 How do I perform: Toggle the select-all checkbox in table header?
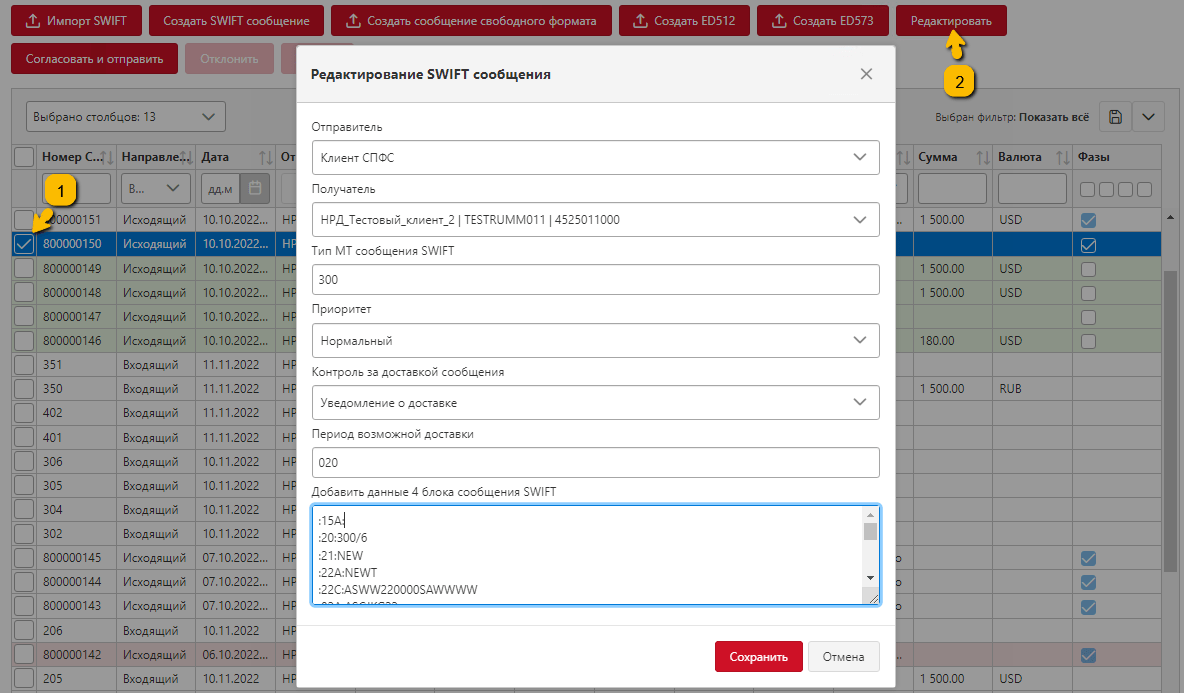coord(24,157)
